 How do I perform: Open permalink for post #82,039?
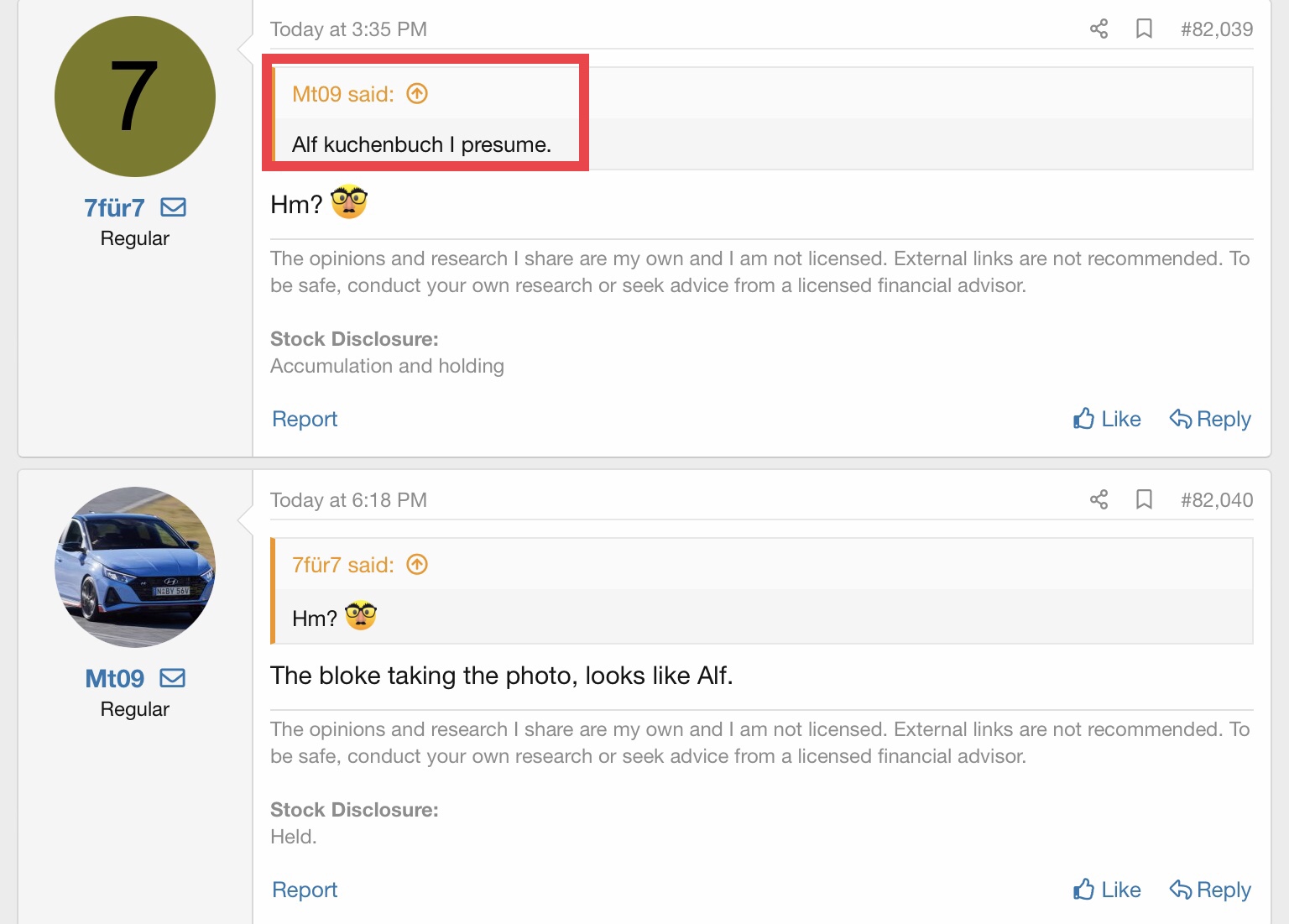1216,29
